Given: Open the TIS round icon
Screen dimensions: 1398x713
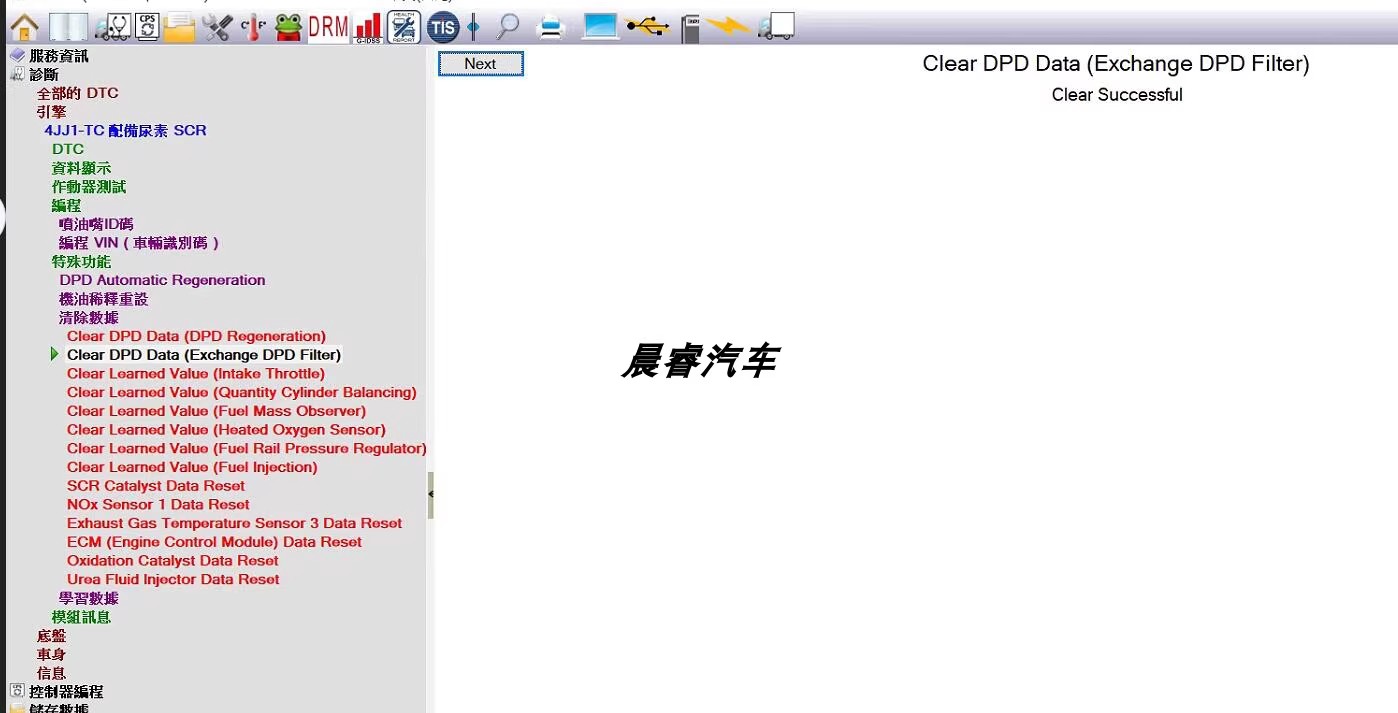Looking at the screenshot, I should coord(443,27).
